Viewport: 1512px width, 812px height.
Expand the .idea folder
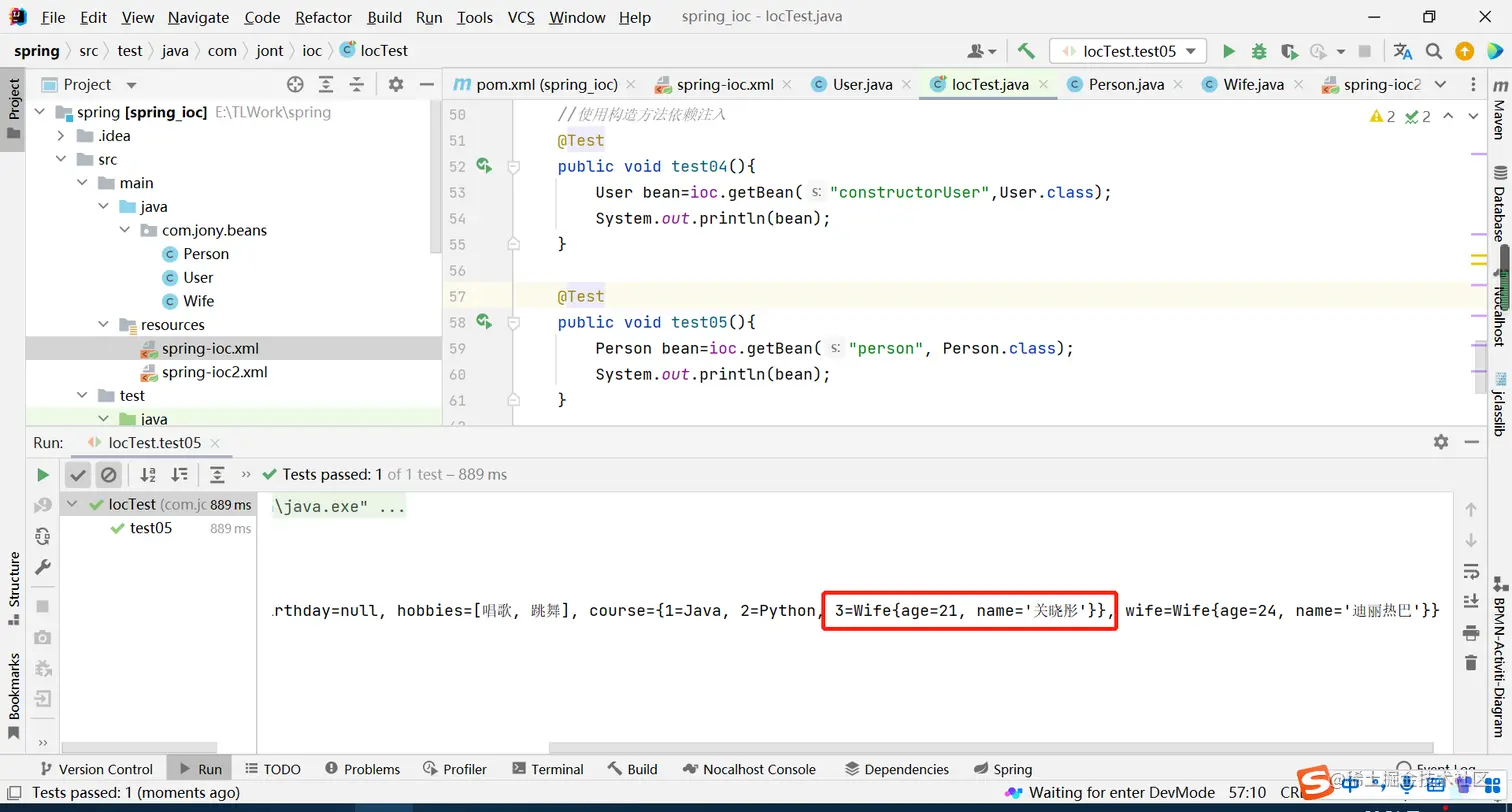61,136
